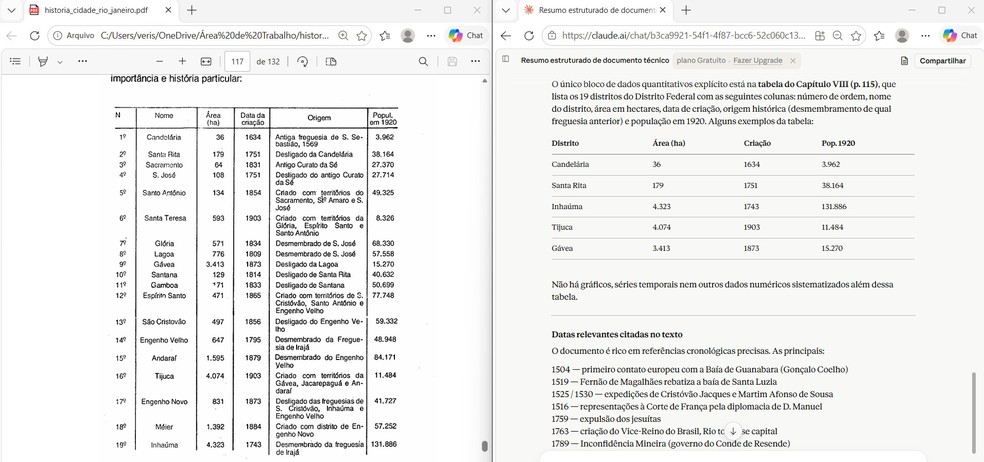Image resolution: width=984 pixels, height=462 pixels.
Task: Open Copilot Chat in the PDF window
Action: (466, 36)
